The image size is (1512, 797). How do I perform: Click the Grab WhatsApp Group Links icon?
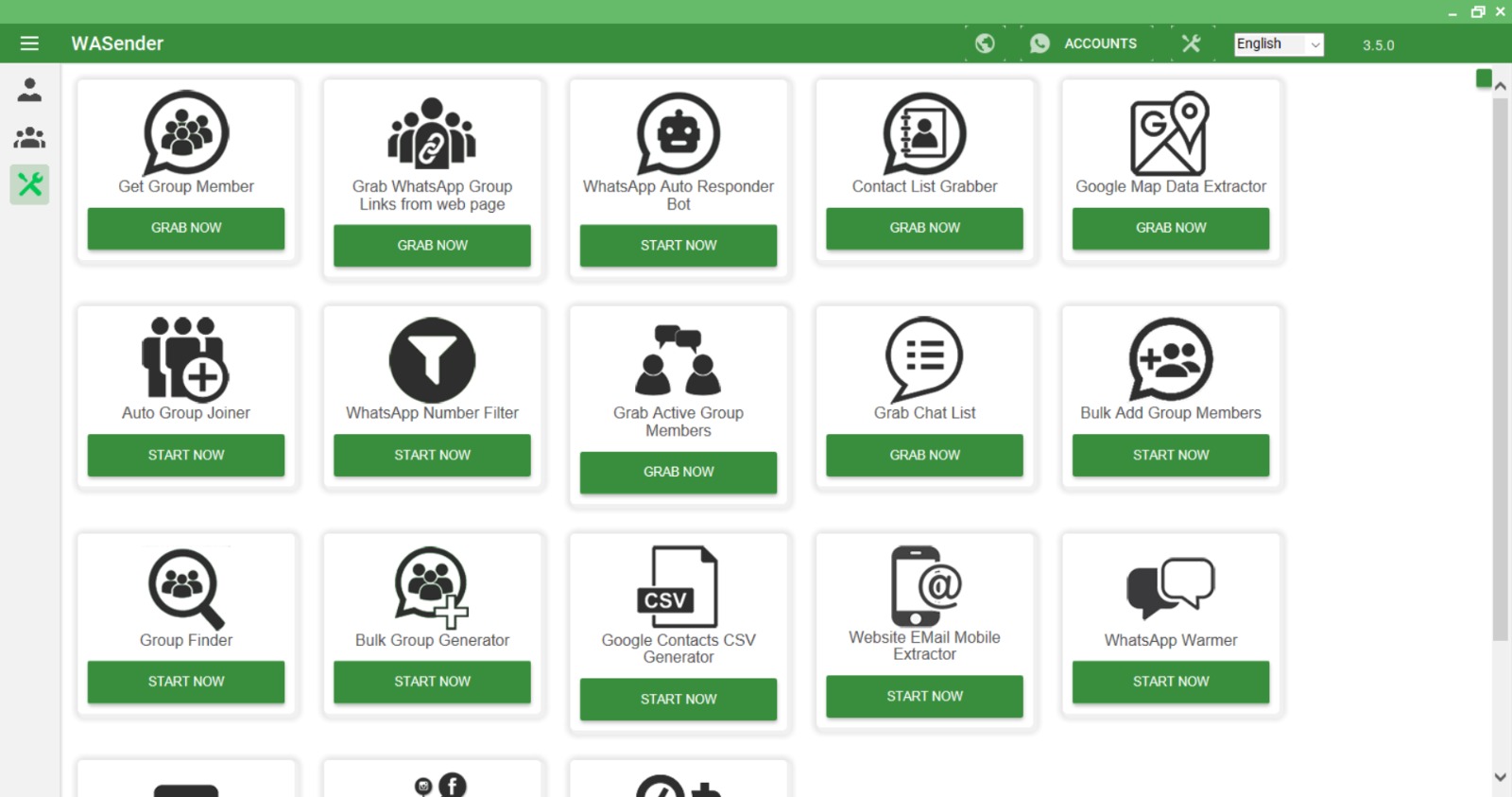(432, 133)
